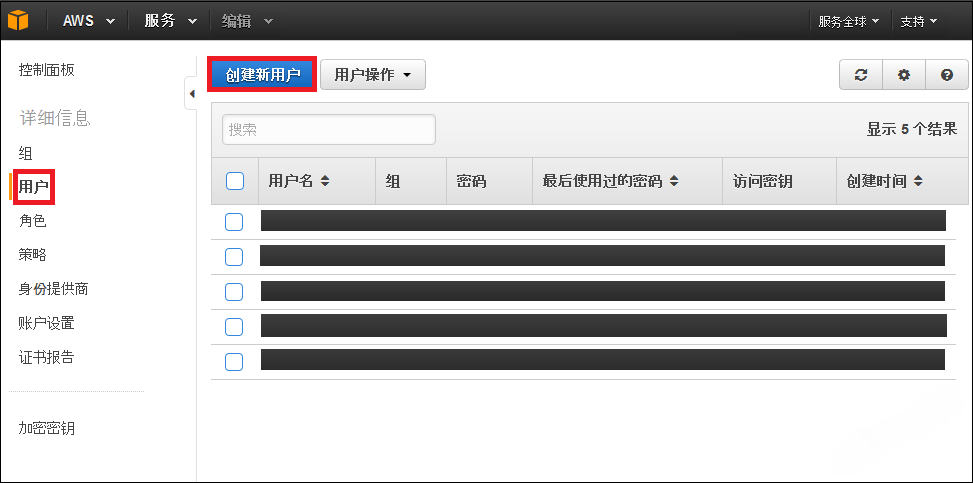Open the AWS dropdown menu
Screen dimensions: 973x483
pos(89,20)
